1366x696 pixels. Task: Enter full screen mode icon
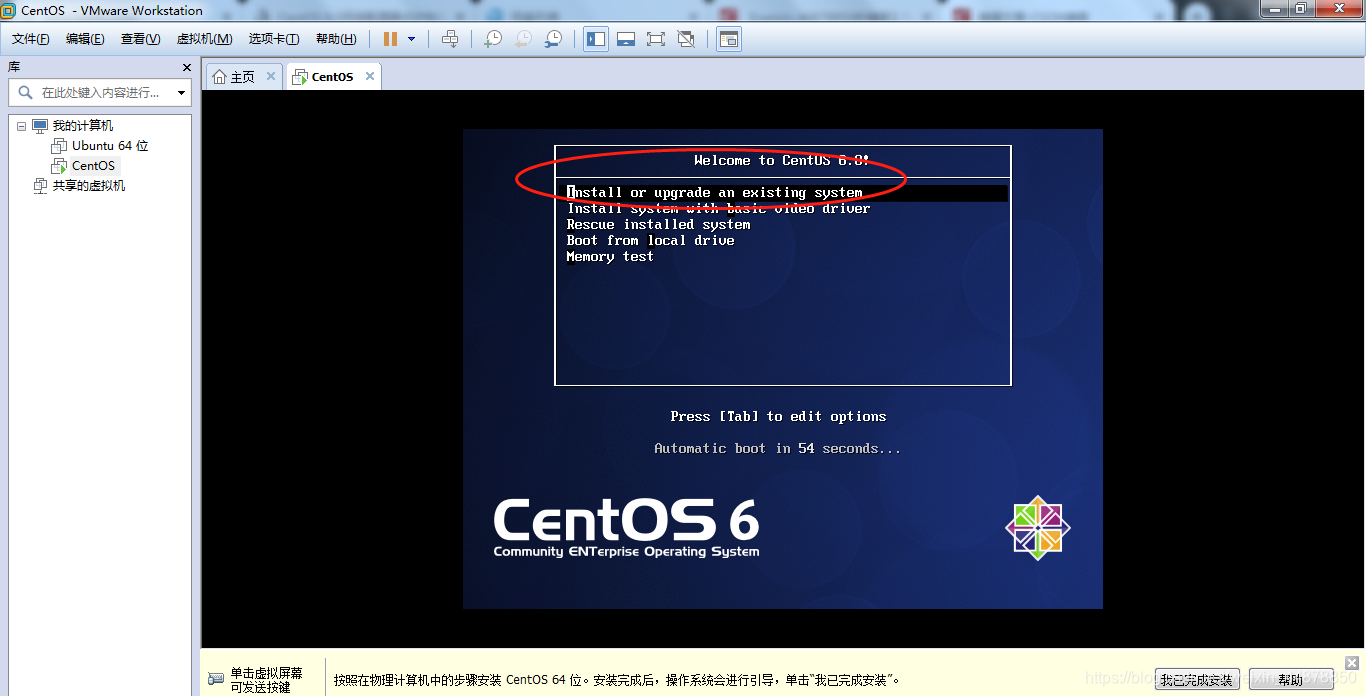656,39
